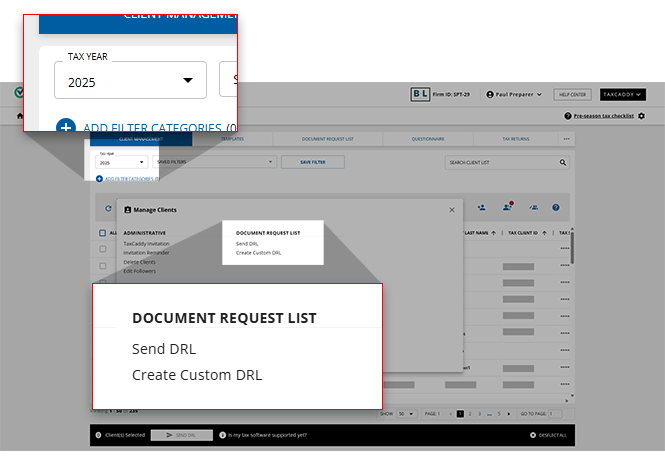Click the search magnifier icon
665x475 pixels.
click(x=563, y=162)
